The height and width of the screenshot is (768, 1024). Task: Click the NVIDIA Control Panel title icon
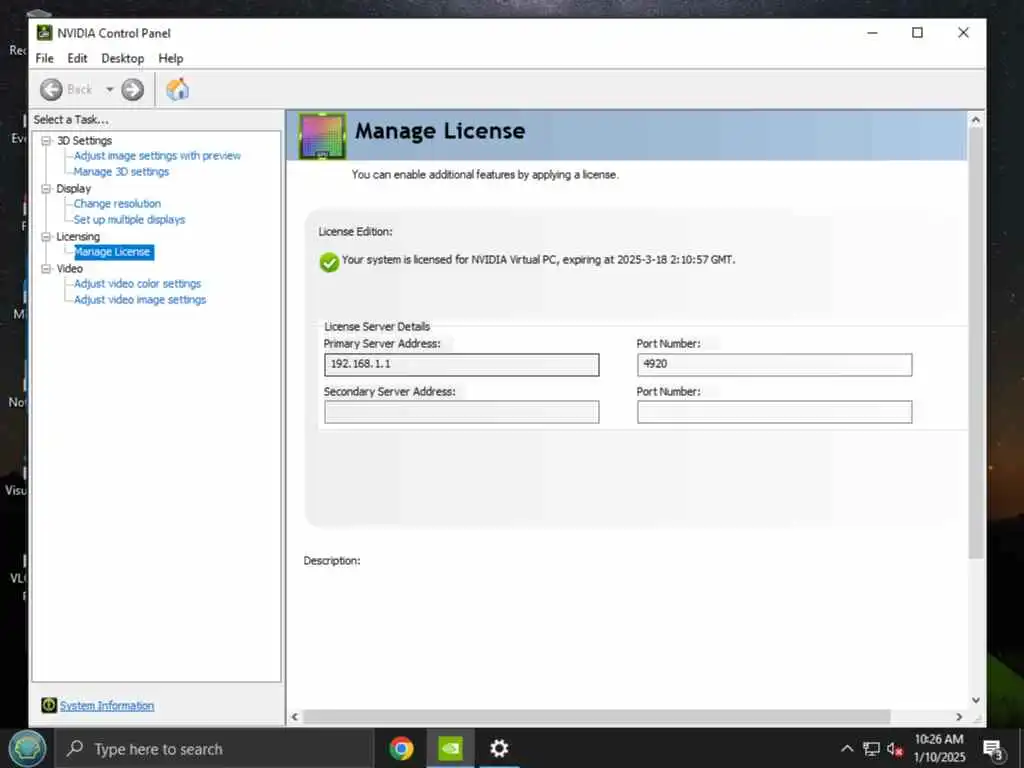[44, 33]
